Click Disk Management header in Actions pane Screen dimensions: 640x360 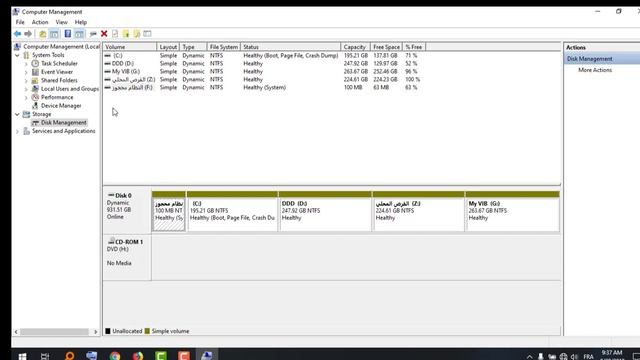pos(603,59)
